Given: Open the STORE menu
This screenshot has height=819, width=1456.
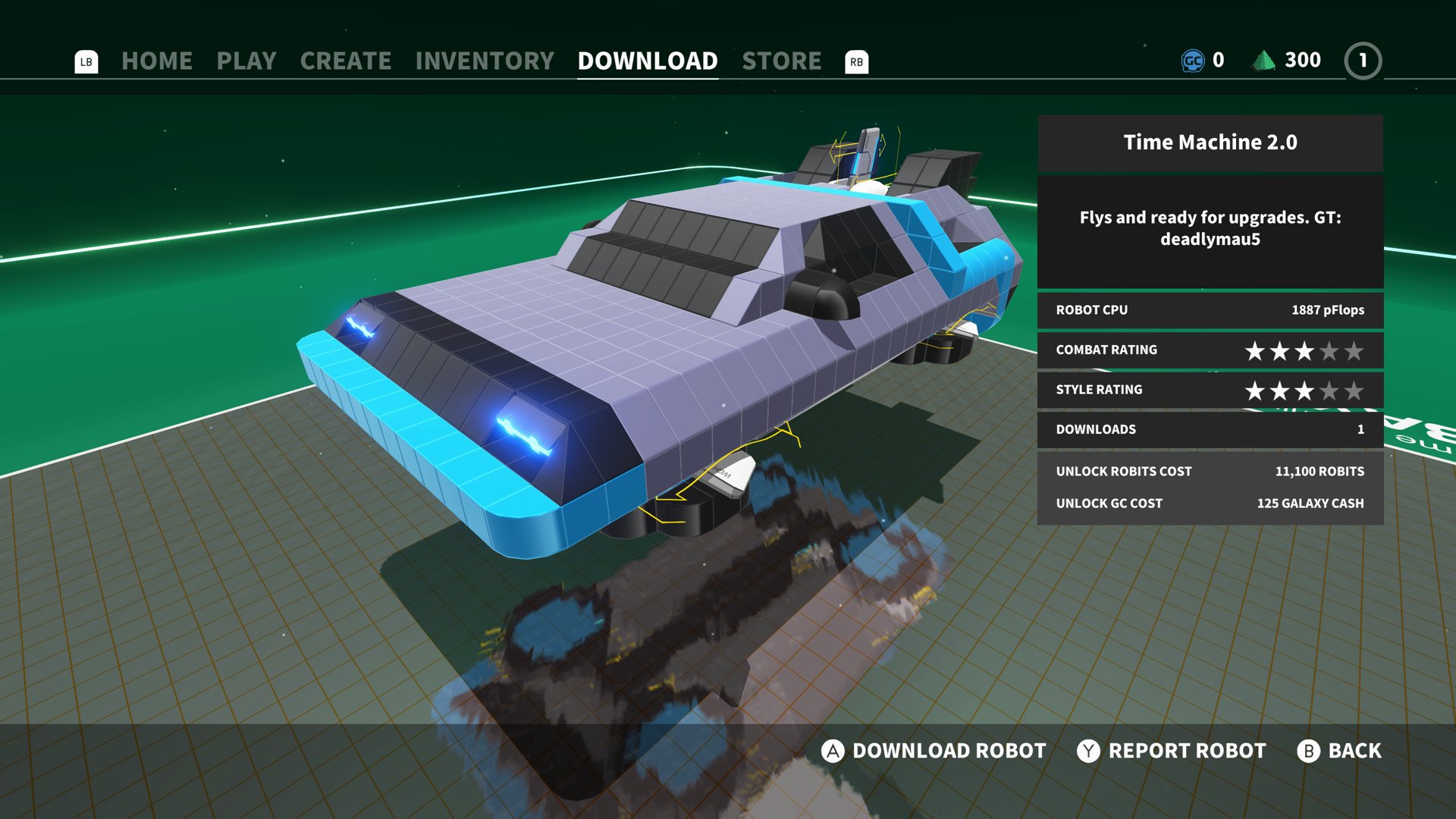Looking at the screenshot, I should point(782,61).
